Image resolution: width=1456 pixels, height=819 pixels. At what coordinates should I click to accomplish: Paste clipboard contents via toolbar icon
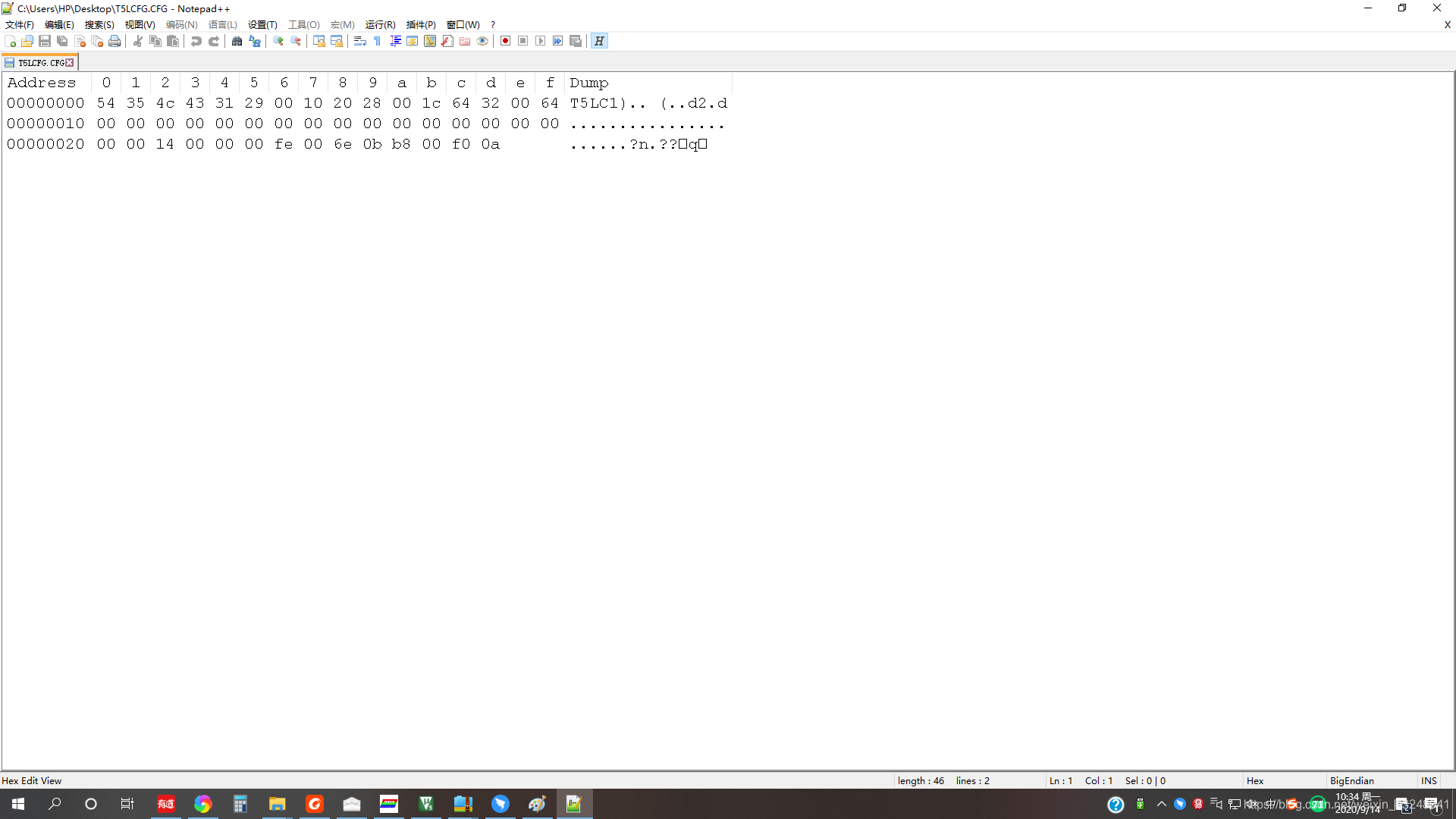173,41
